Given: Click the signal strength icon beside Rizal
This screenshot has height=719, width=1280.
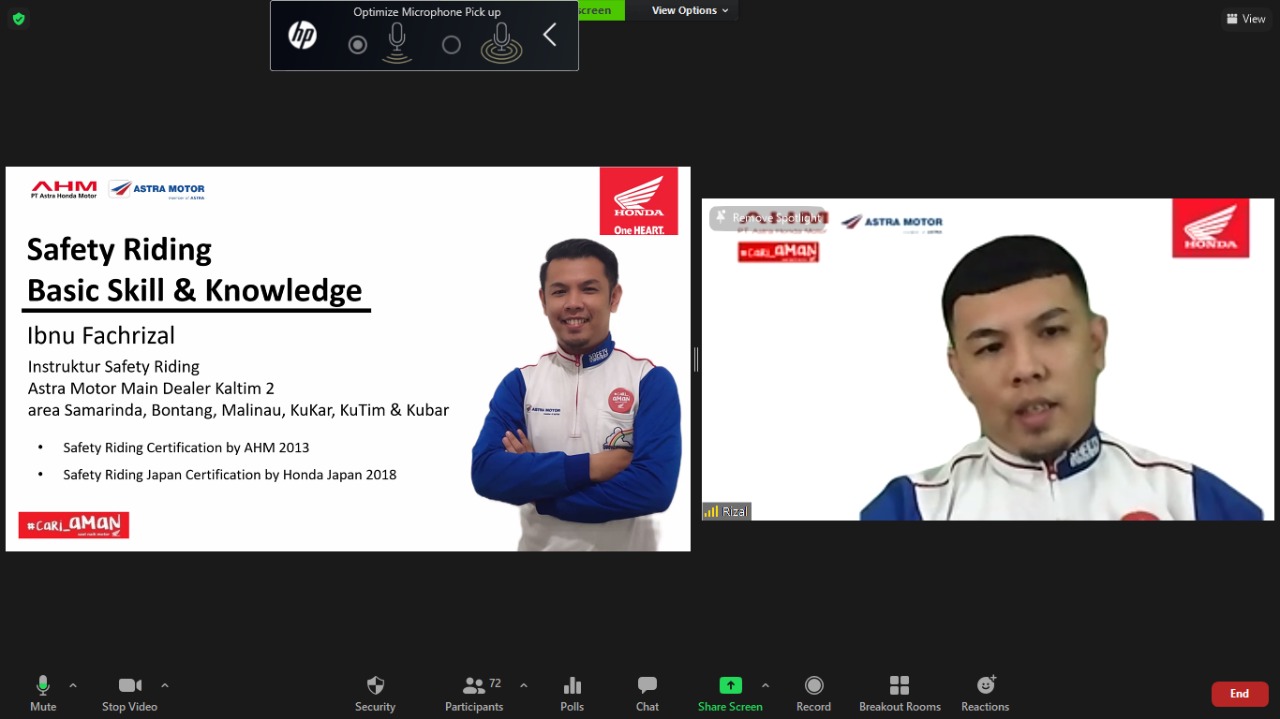Looking at the screenshot, I should [x=711, y=511].
